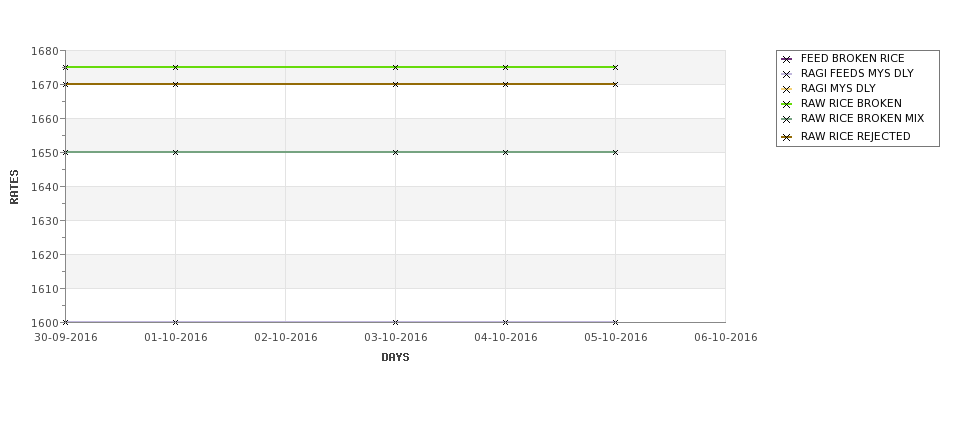Click the FEED BROKEN RICE legend label
This screenshot has height=429, width=975.
point(853,58)
